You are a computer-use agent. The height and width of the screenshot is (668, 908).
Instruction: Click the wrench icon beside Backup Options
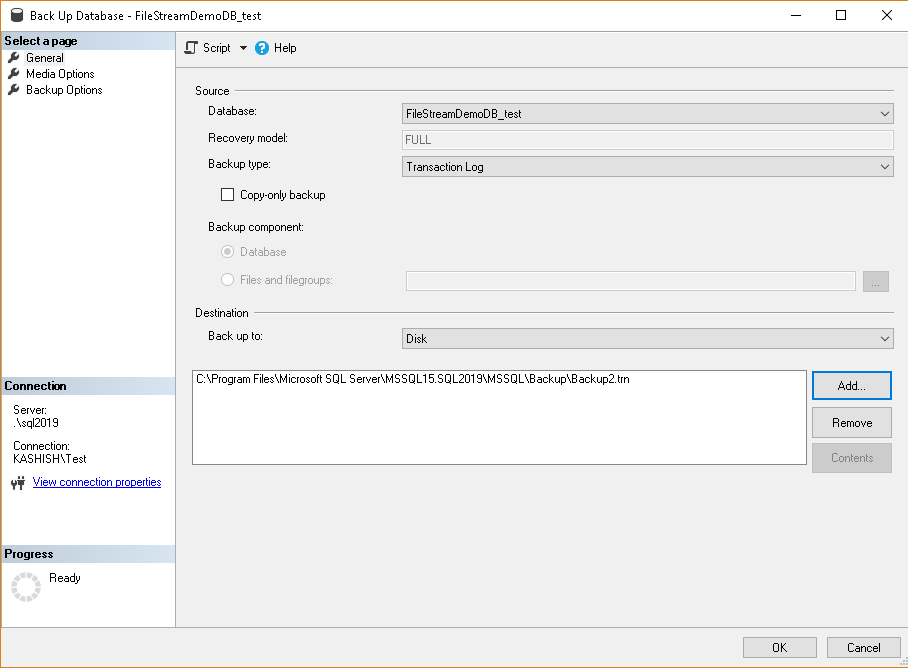click(14, 90)
